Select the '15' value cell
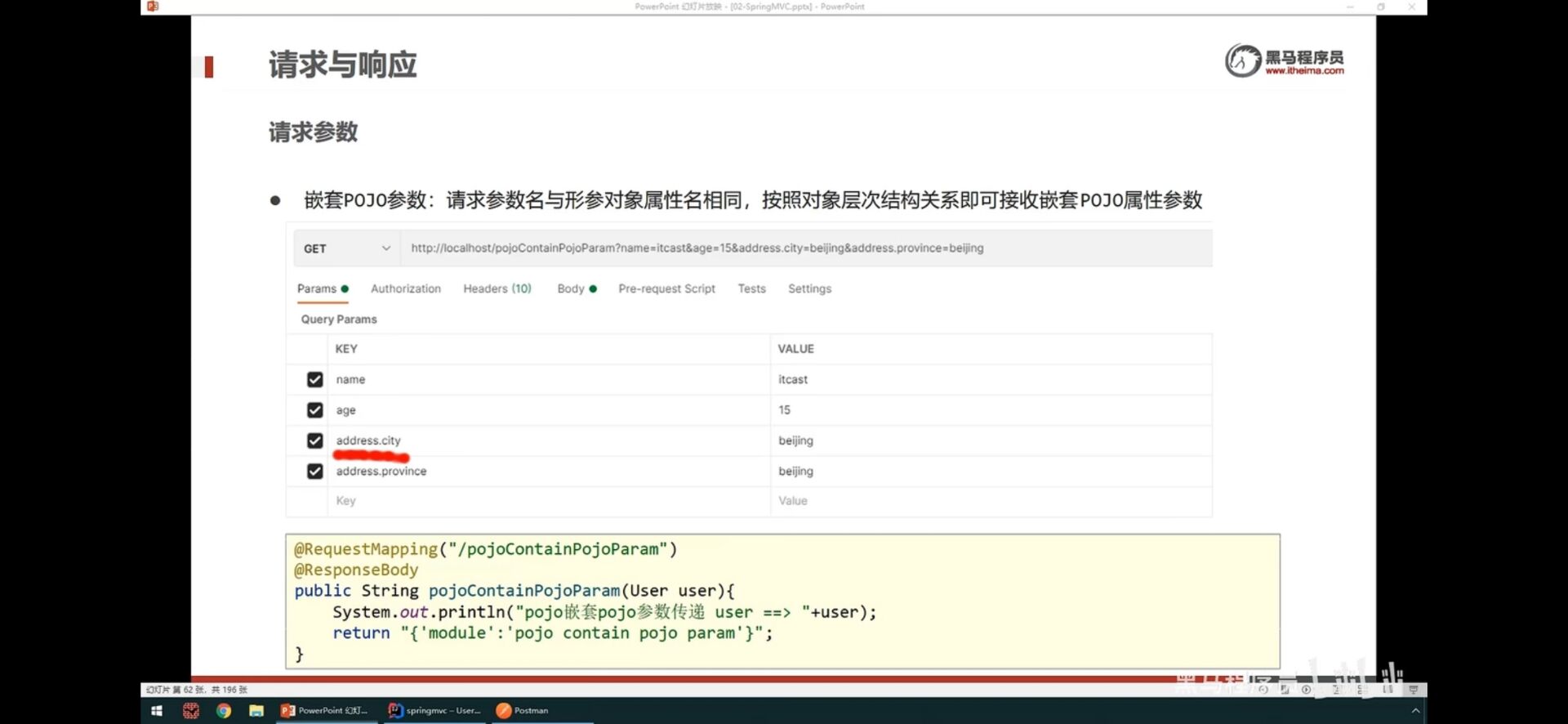 click(x=991, y=410)
